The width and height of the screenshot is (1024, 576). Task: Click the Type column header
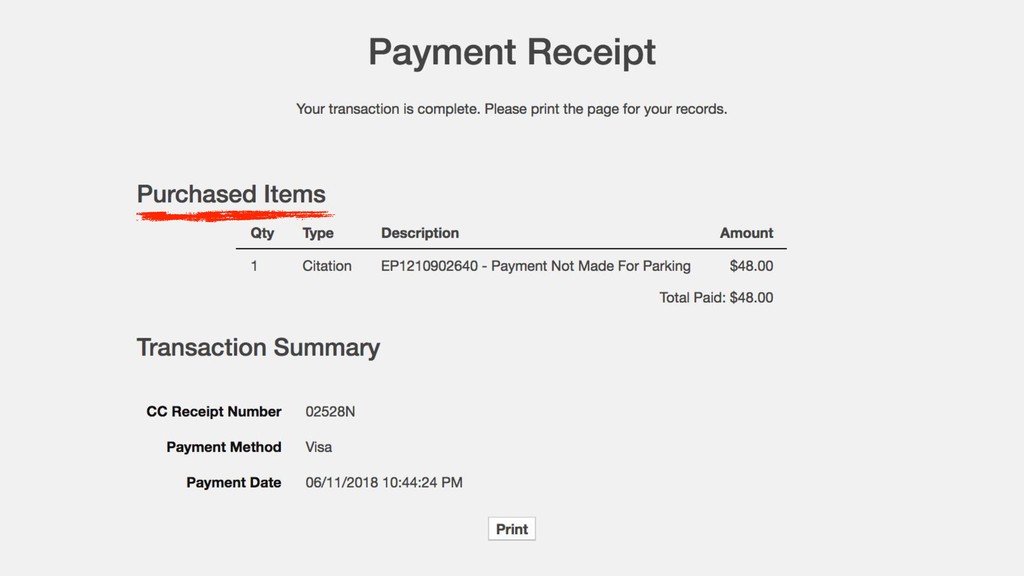pos(317,233)
